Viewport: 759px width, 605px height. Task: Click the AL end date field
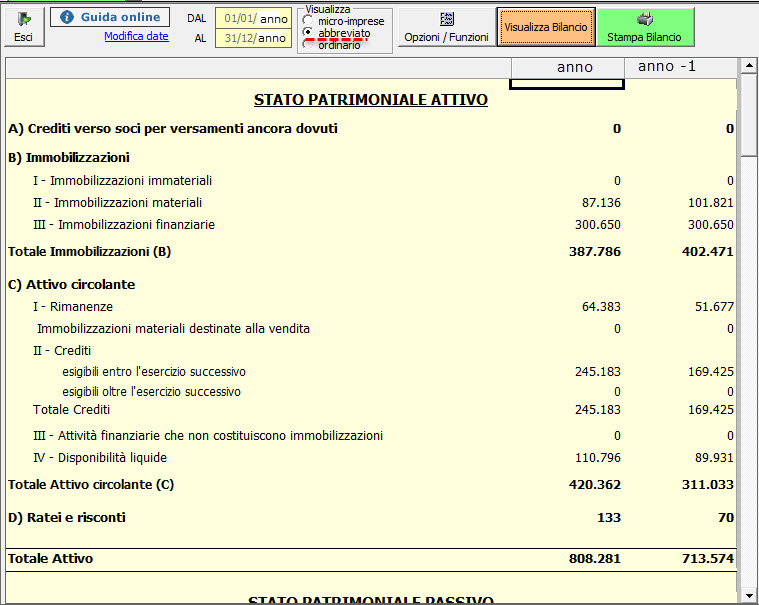click(x=254, y=38)
